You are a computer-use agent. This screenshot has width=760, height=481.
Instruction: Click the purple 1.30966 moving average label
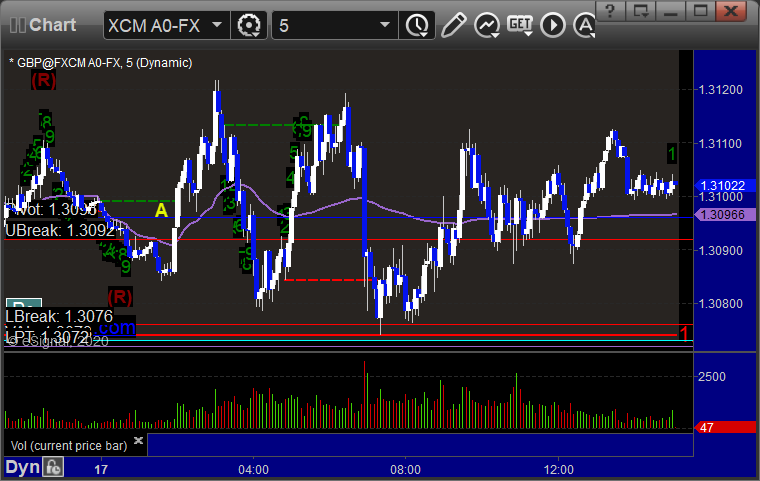(x=725, y=215)
